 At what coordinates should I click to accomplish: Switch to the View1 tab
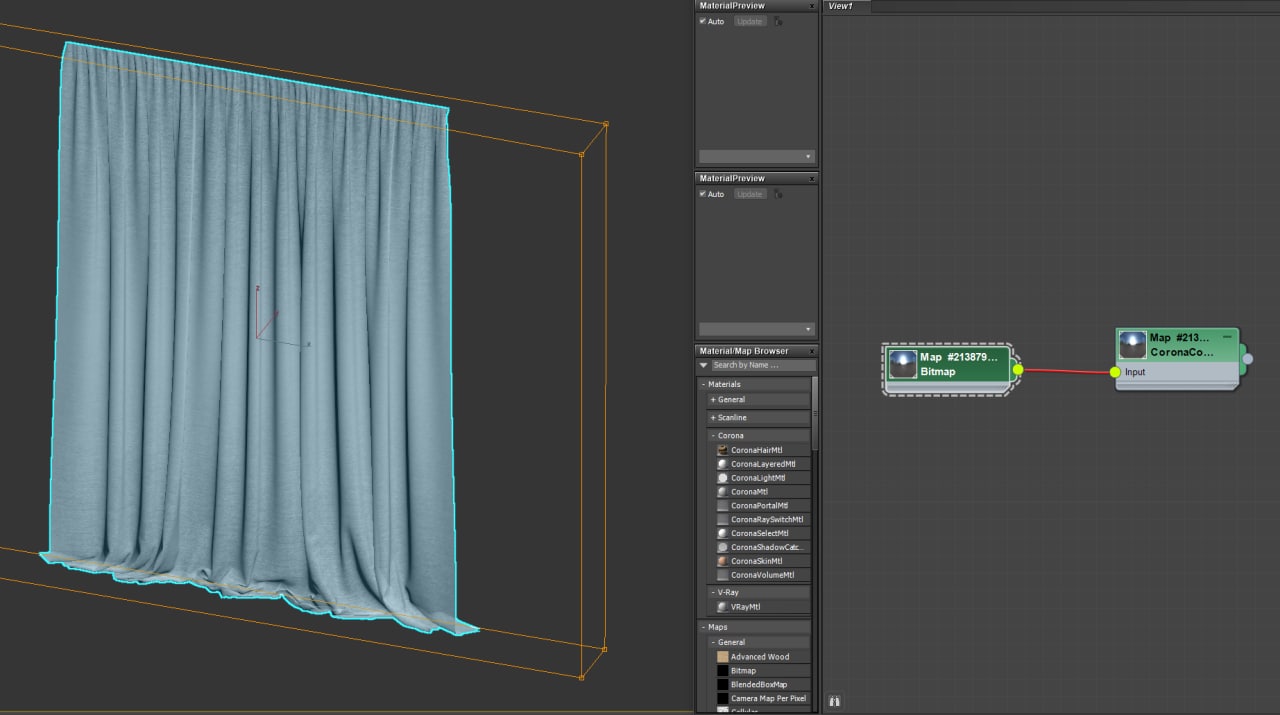(x=846, y=6)
